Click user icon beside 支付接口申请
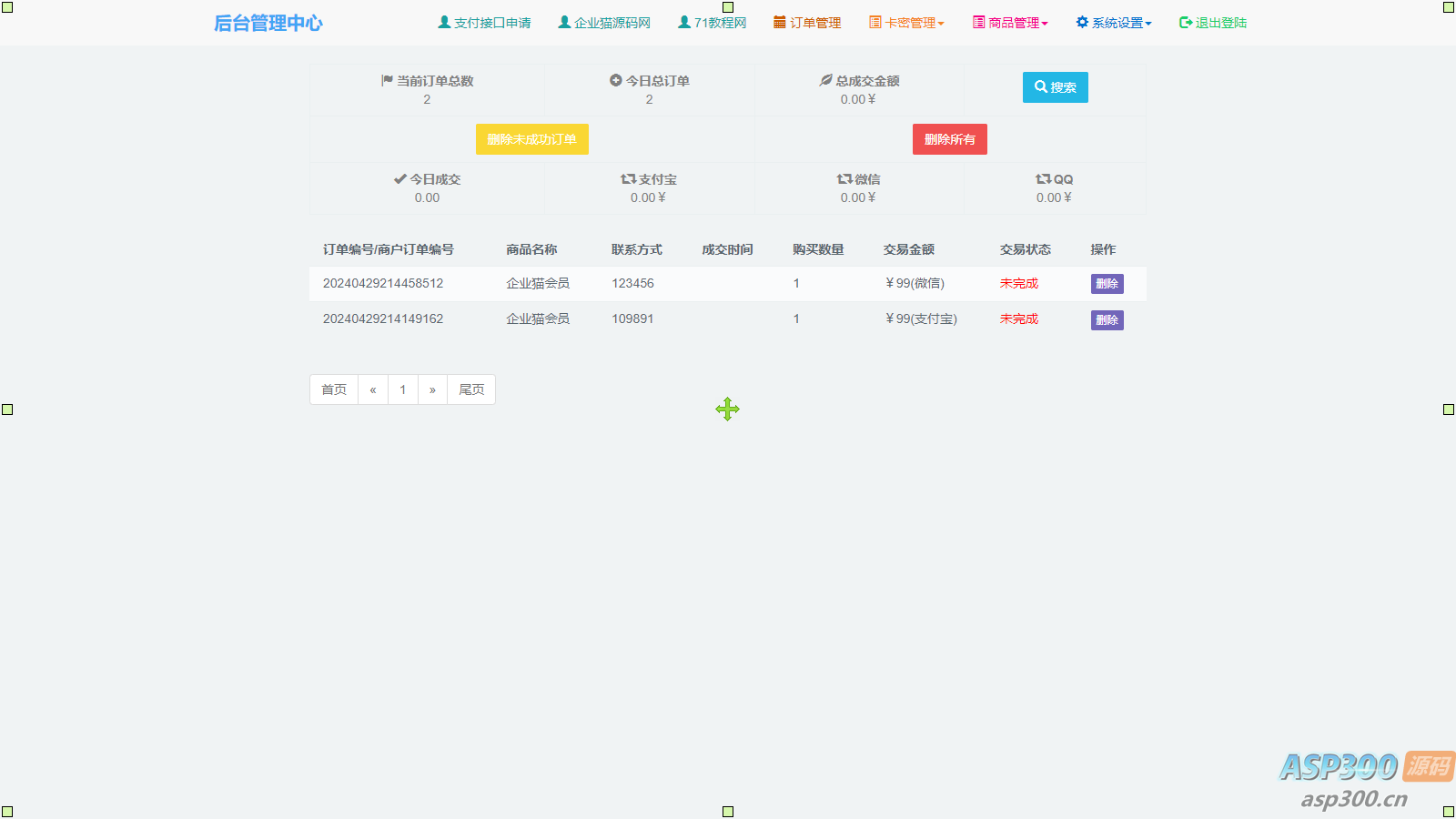1456x819 pixels. (444, 22)
